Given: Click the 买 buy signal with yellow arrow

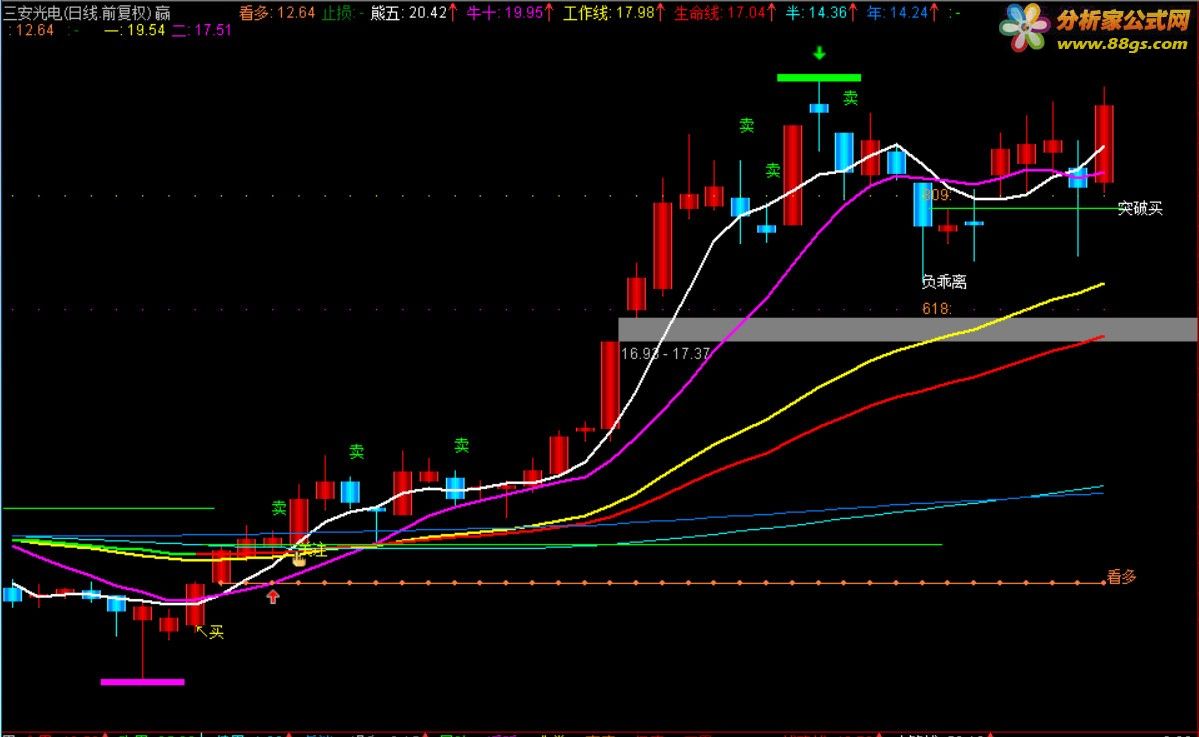Looking at the screenshot, I should point(210,631).
